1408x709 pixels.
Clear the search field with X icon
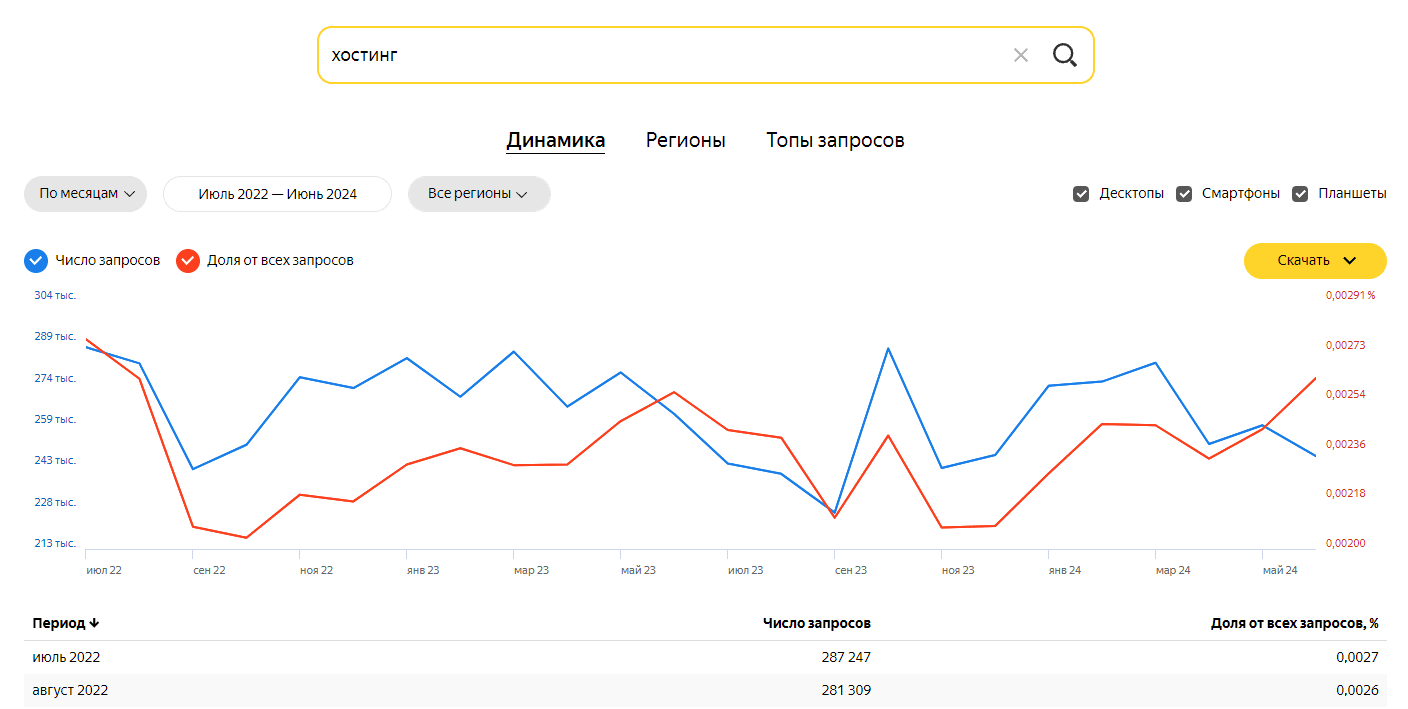click(x=1020, y=55)
